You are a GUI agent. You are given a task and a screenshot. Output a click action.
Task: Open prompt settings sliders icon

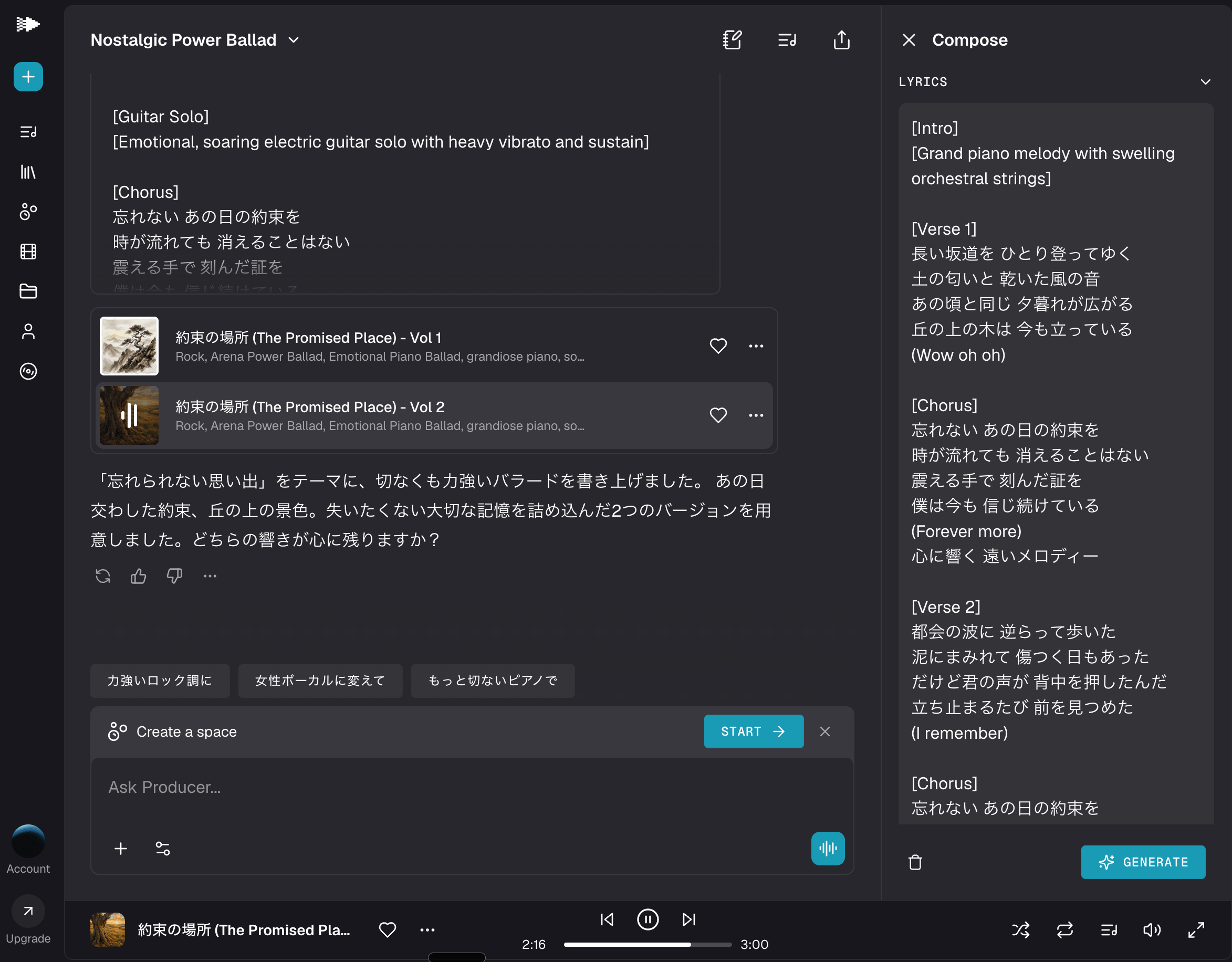pos(162,849)
